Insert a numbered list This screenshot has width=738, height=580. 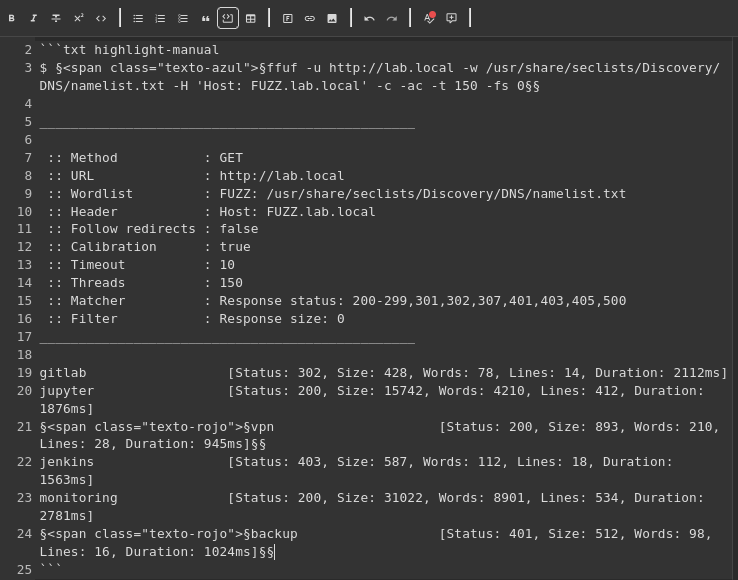tap(160, 18)
